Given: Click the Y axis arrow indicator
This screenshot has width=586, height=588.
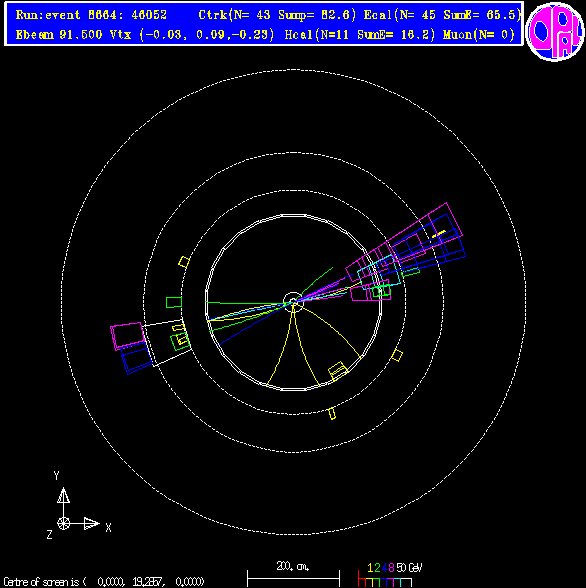Looking at the screenshot, I should tap(63, 495).
